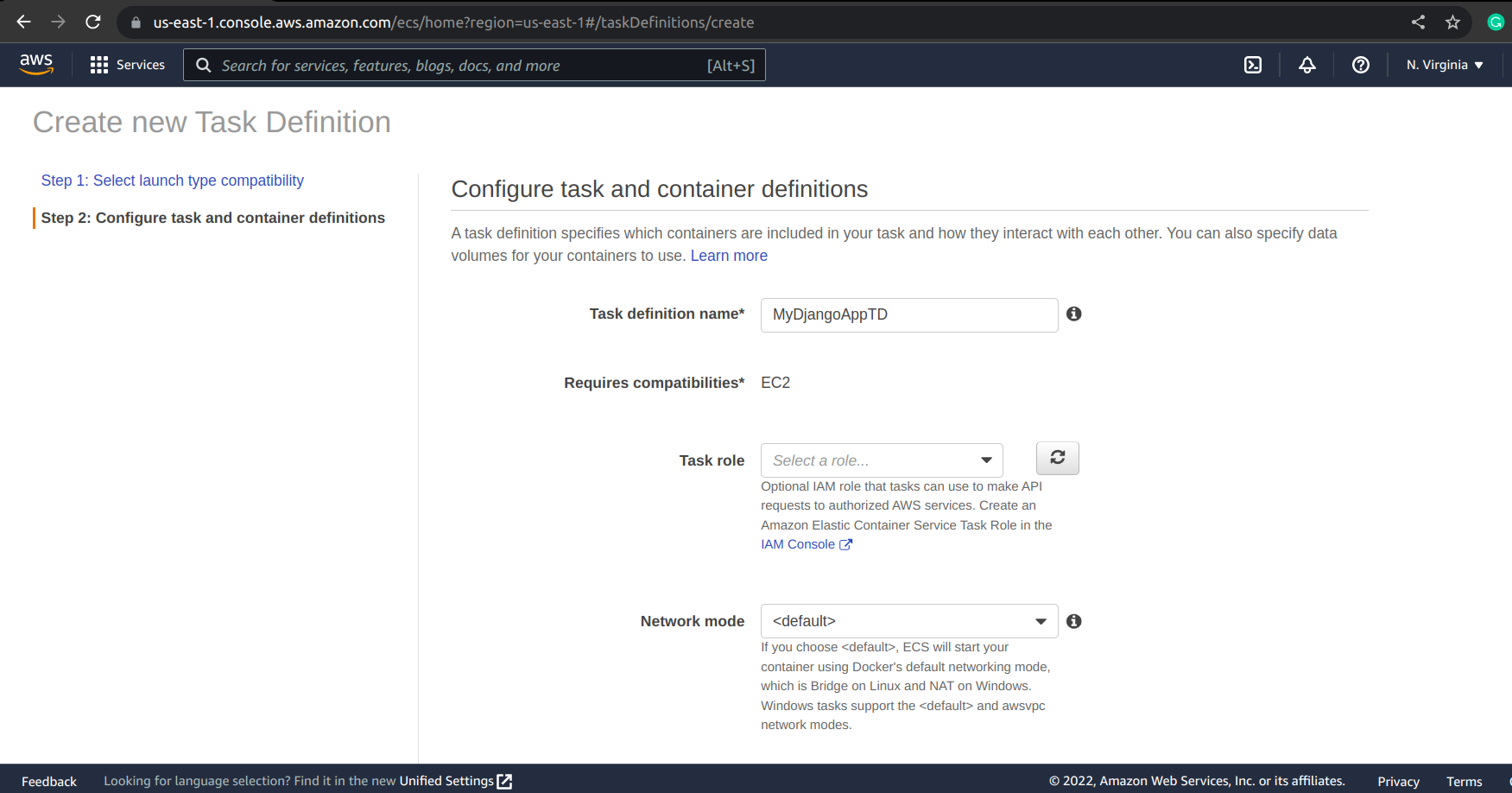Go to Step 1: Select launch type compatibility
Viewport: 1512px width, 793px height.
point(173,181)
